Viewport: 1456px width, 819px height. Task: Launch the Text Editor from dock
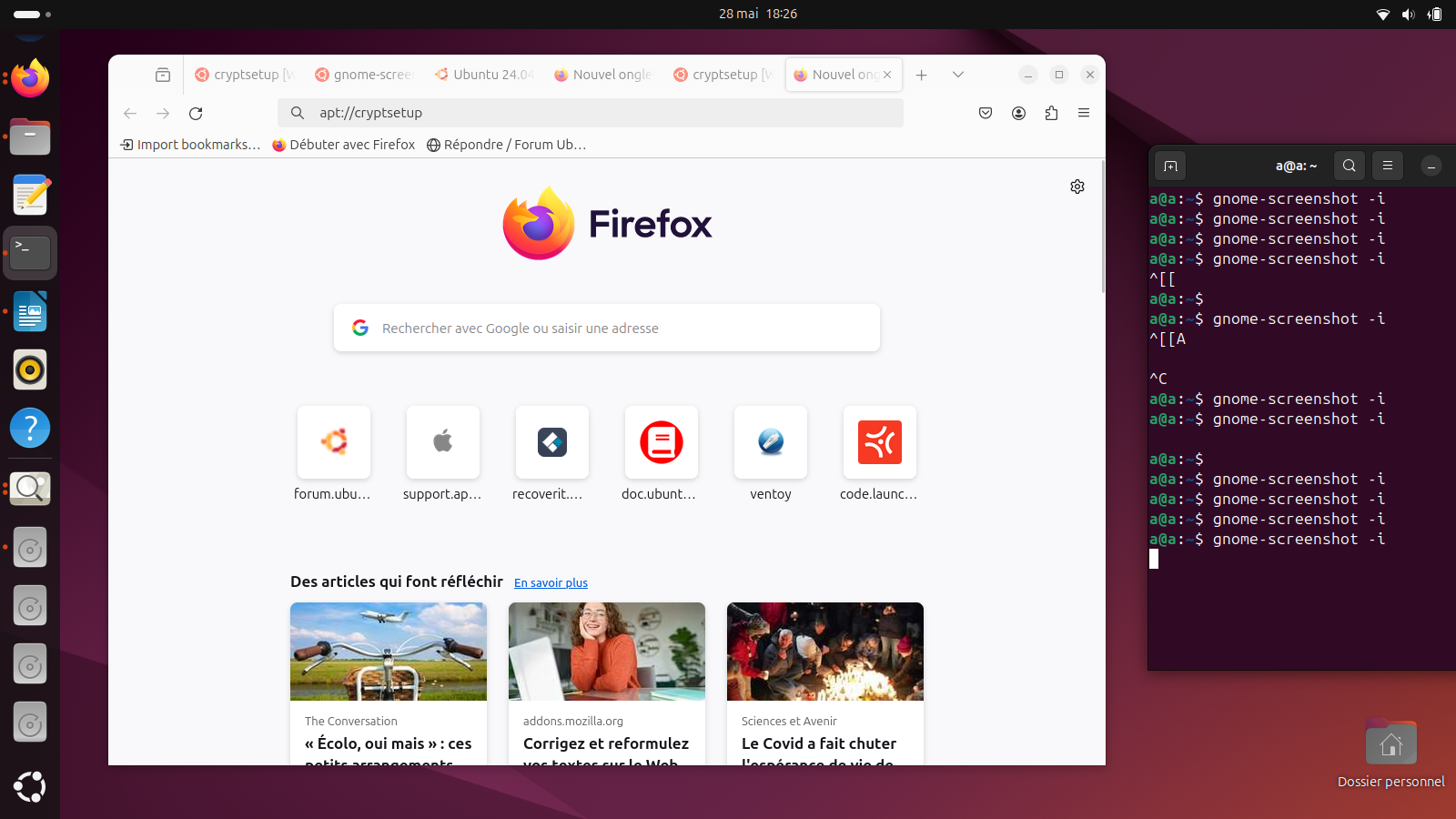(30, 195)
